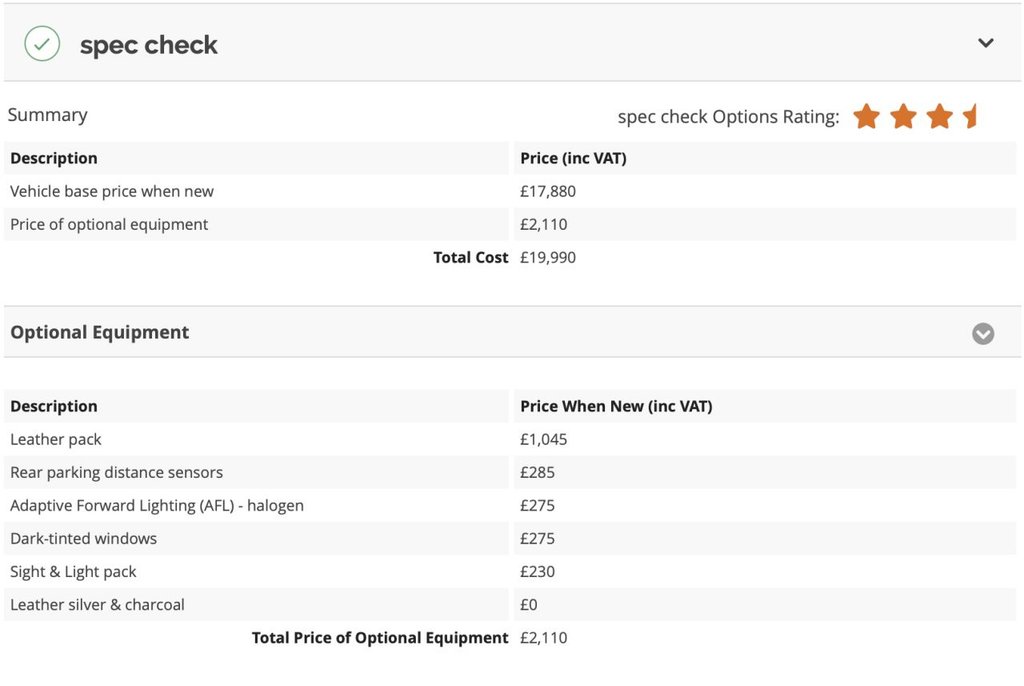Click the Price When New column header
1024x686 pixels.
click(x=616, y=406)
